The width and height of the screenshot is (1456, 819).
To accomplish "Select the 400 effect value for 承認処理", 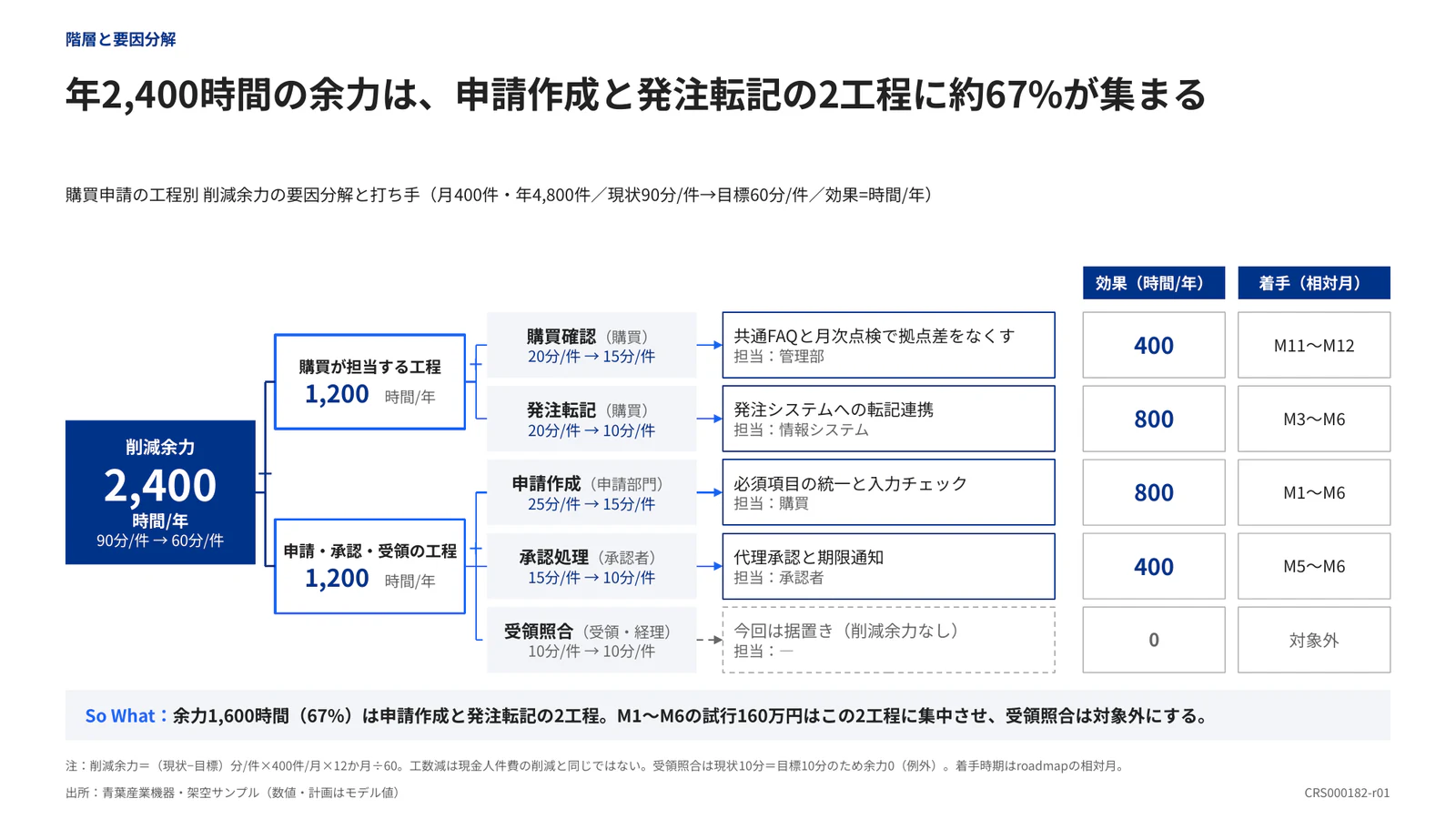I will click(1154, 566).
